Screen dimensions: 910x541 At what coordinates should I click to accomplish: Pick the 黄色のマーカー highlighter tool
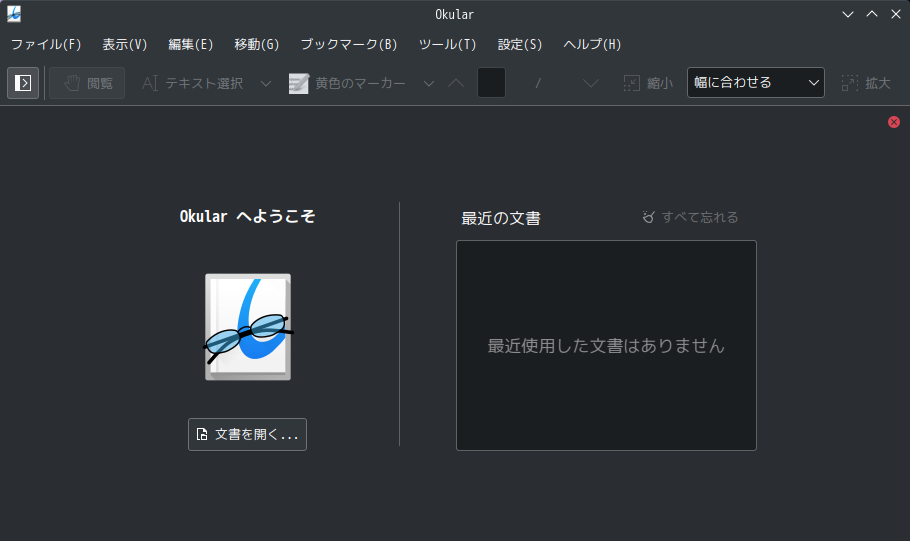pyautogui.click(x=347, y=83)
